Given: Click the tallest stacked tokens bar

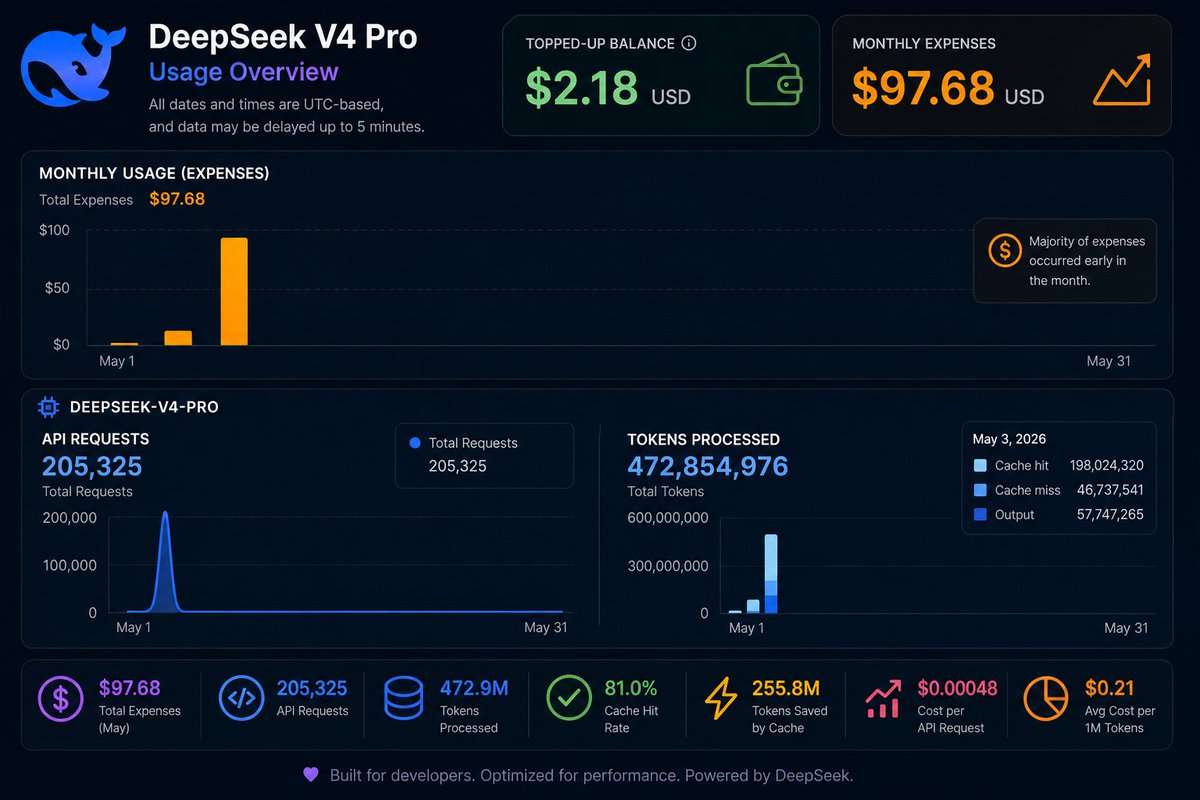Looking at the screenshot, I should [771, 574].
